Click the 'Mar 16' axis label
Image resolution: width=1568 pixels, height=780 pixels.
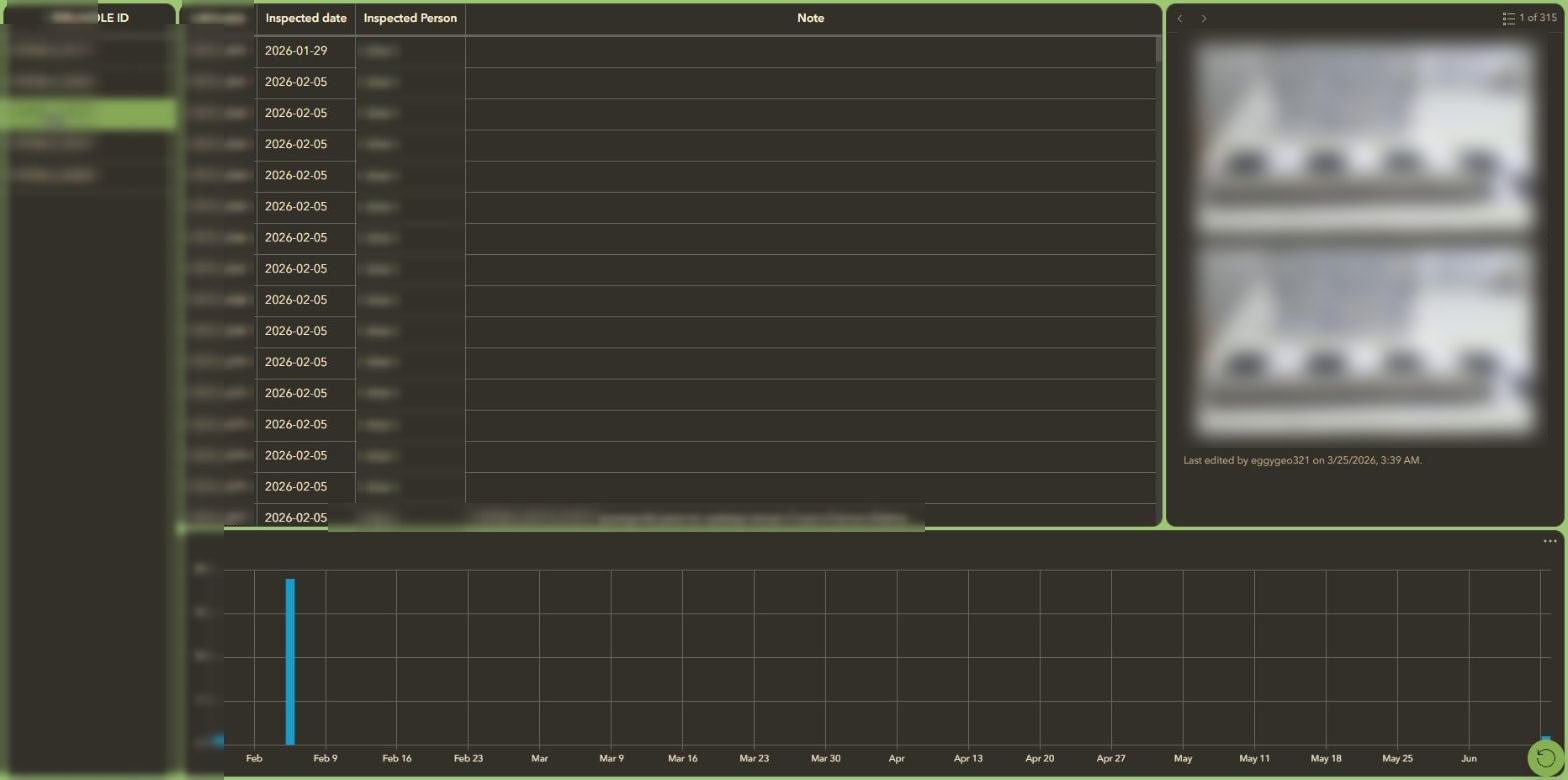coord(683,758)
